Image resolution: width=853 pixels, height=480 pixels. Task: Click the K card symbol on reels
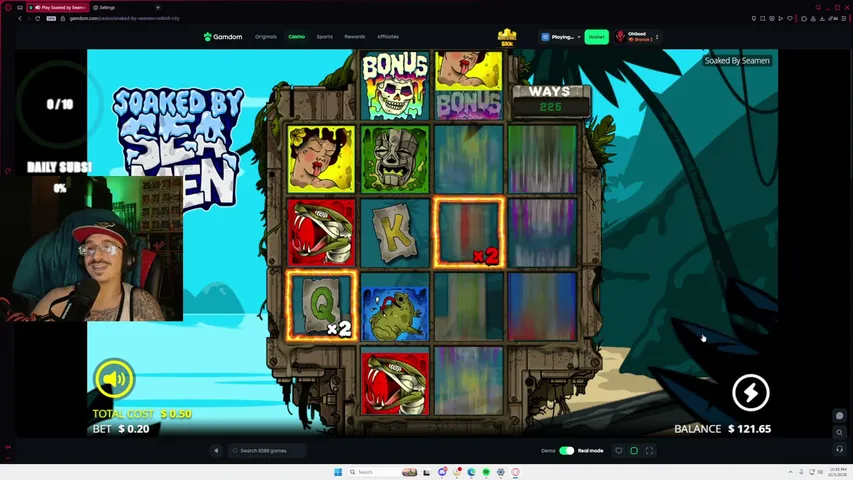click(395, 233)
